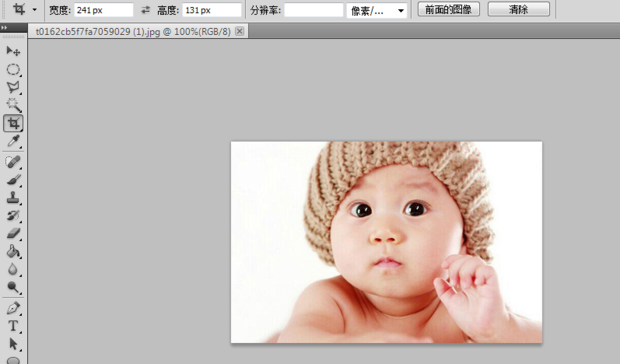Select the Pen tool
Viewport: 620px width, 364px height.
point(13,308)
